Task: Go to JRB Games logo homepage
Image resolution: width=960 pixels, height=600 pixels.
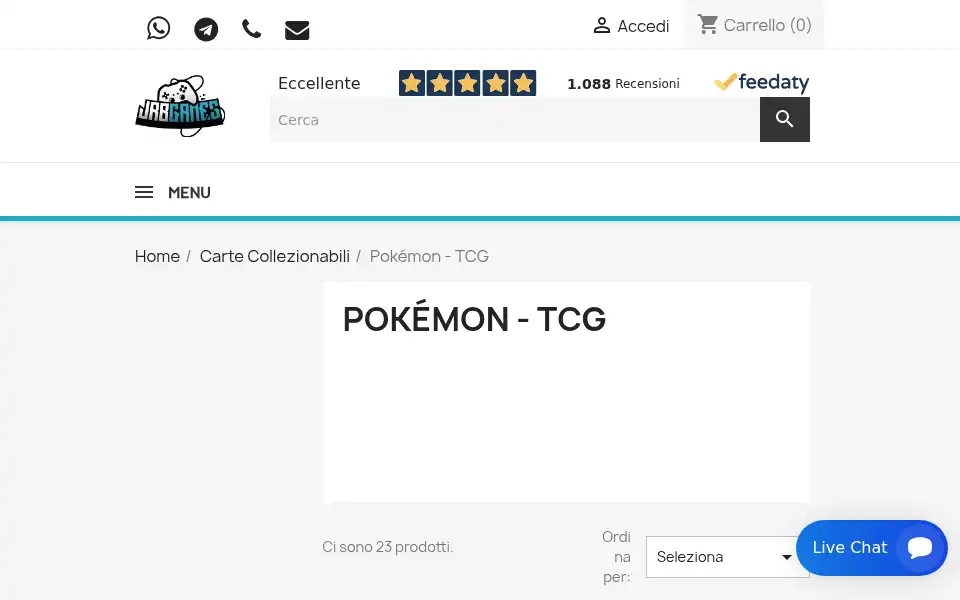Action: point(180,106)
